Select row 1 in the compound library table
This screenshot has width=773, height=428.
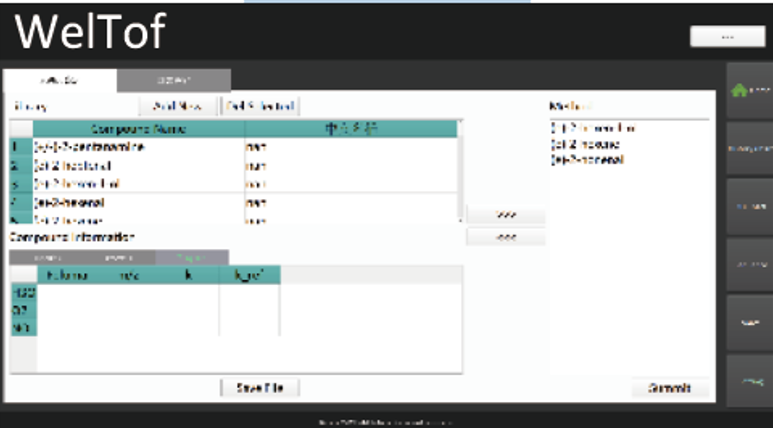pyautogui.click(x=138, y=147)
